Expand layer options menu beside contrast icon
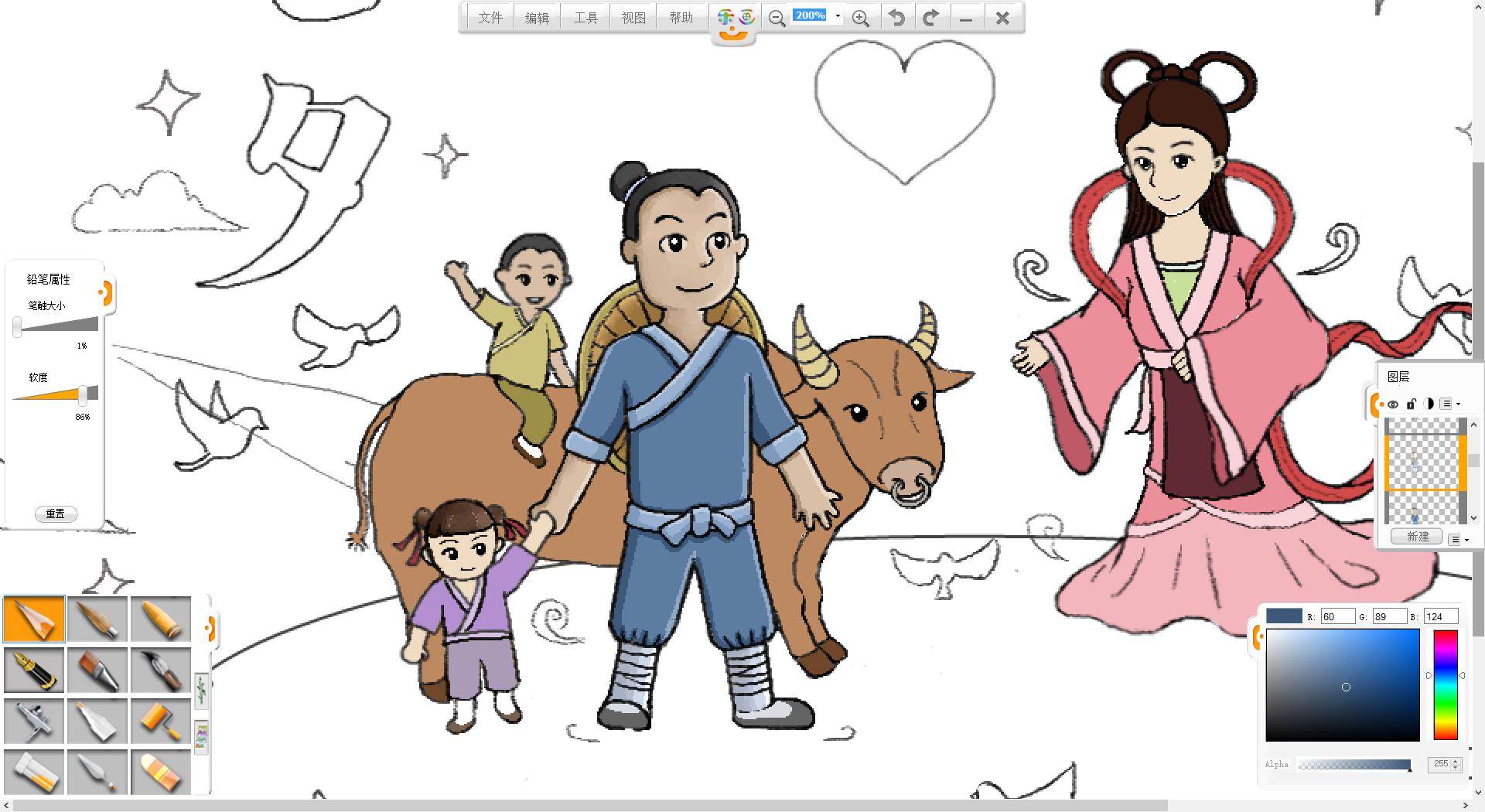 click(1449, 404)
